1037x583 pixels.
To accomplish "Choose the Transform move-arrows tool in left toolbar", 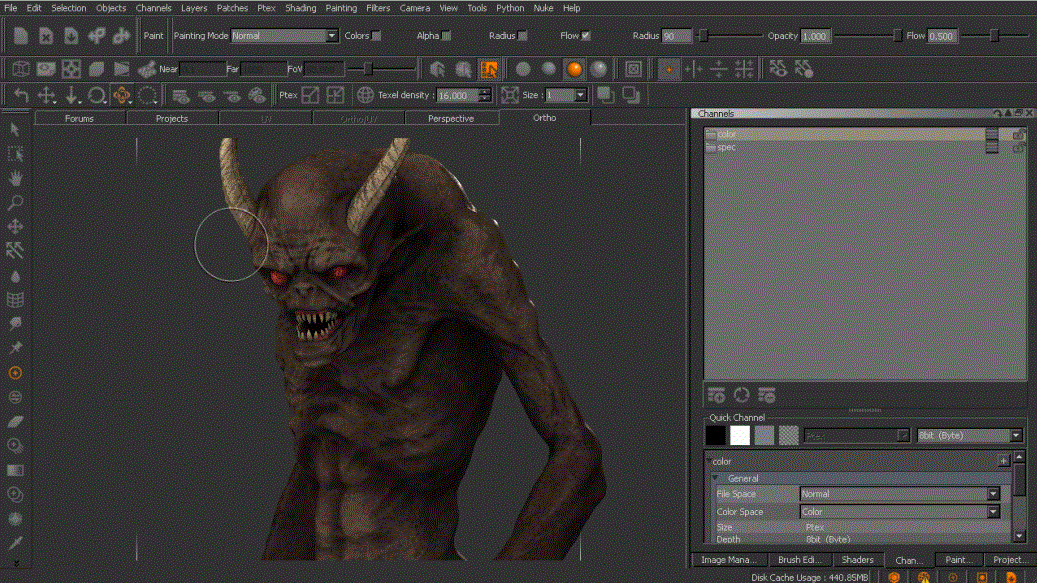I will 15,227.
